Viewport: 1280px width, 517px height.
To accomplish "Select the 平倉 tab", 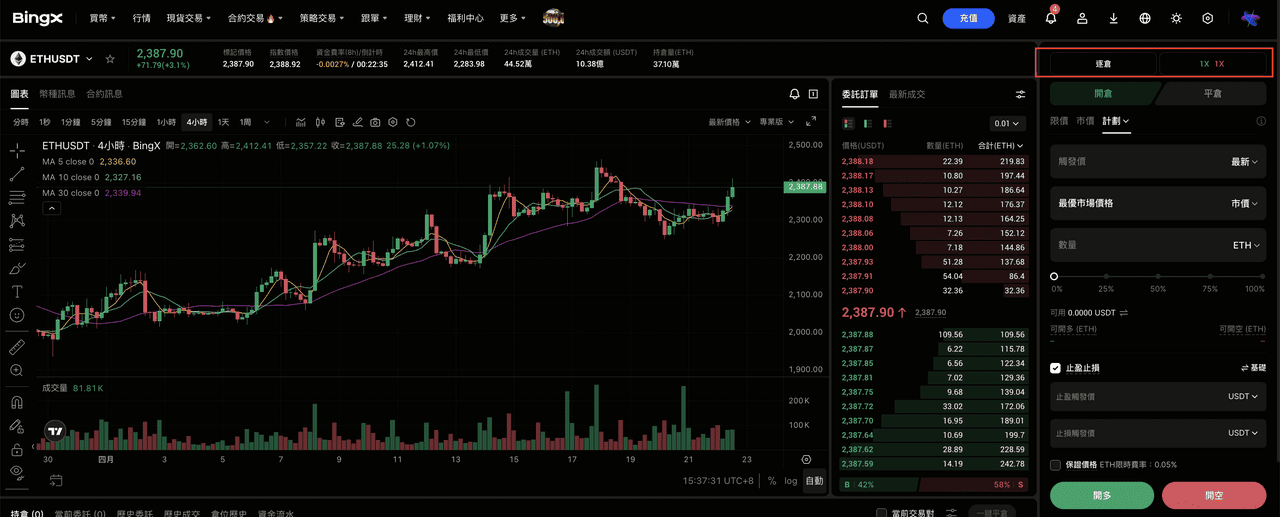I will tap(1211, 93).
